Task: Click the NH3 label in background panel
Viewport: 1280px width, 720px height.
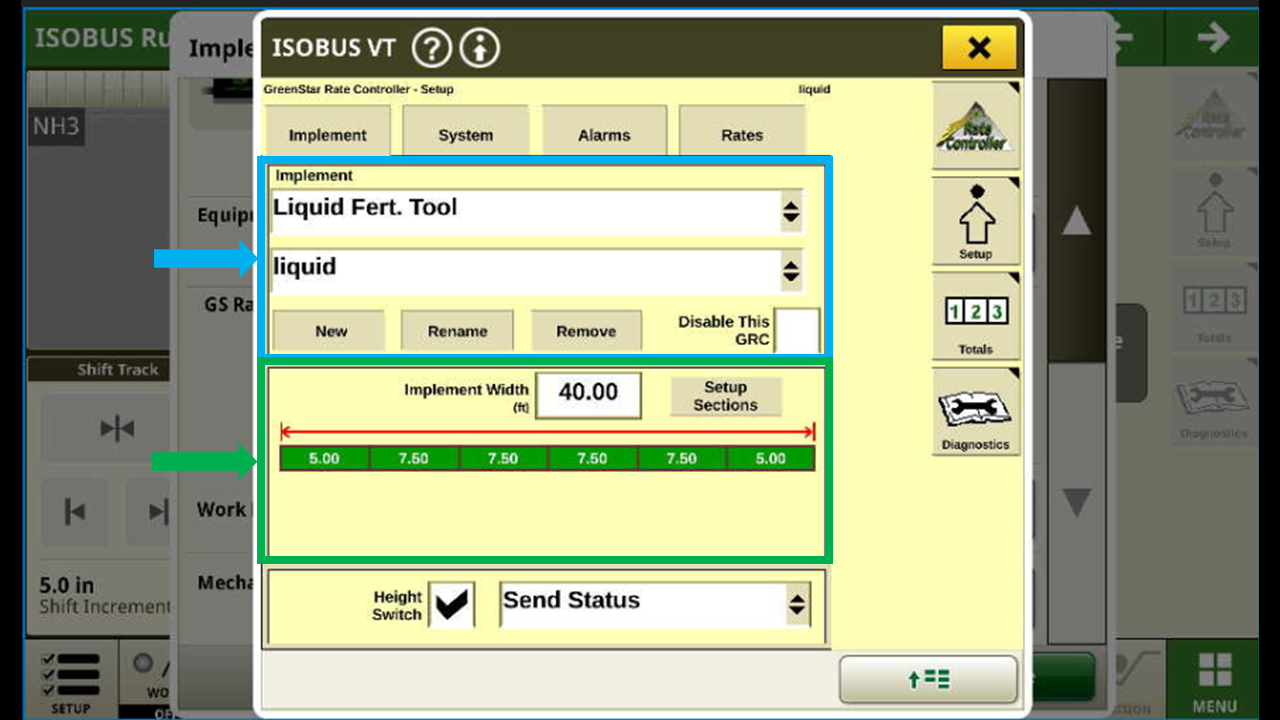Action: click(56, 128)
